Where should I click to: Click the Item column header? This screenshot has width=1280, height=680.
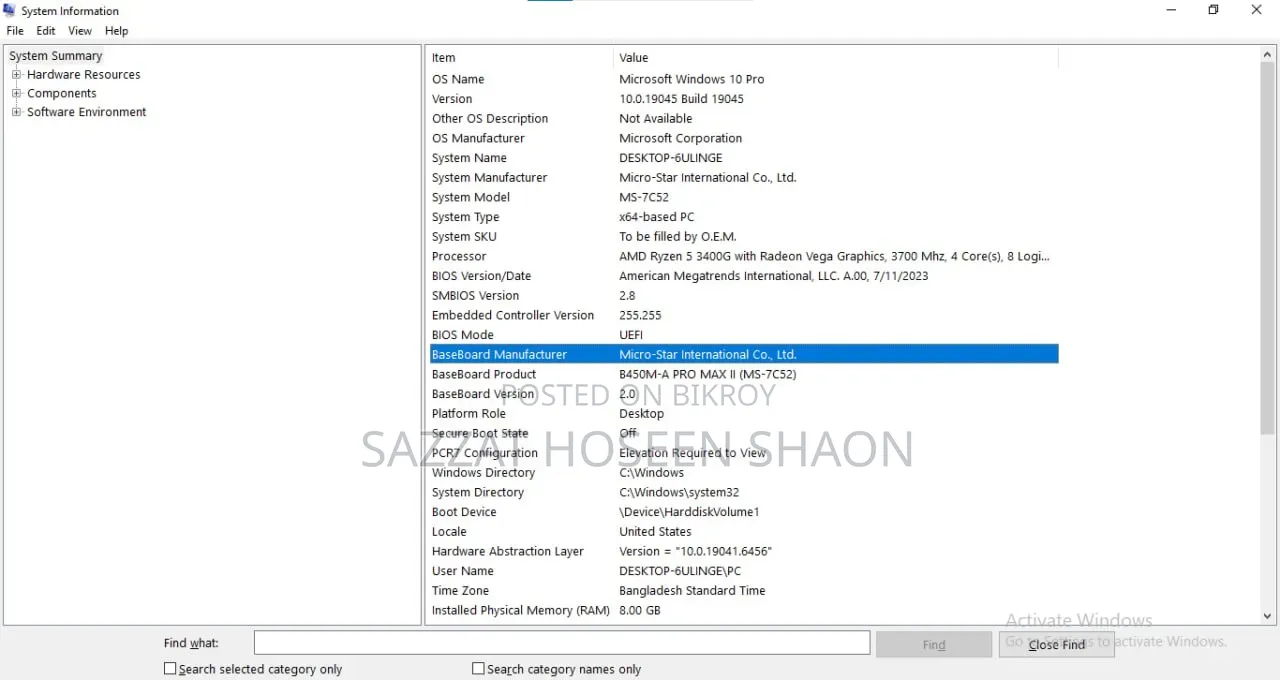click(x=519, y=58)
